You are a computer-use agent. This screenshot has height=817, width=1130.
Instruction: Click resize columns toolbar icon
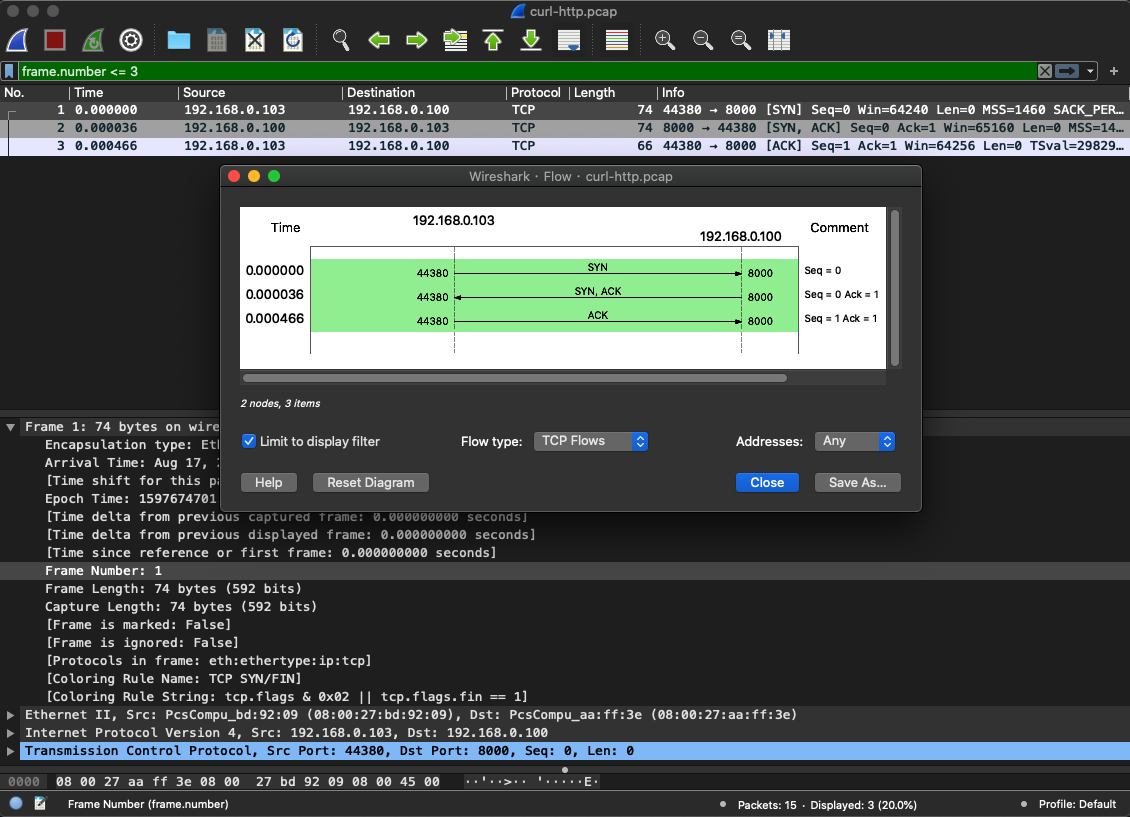pyautogui.click(x=779, y=40)
